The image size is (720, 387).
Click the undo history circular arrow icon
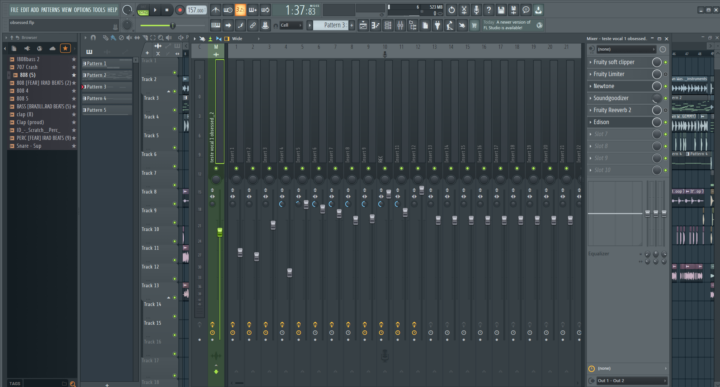(x=451, y=10)
